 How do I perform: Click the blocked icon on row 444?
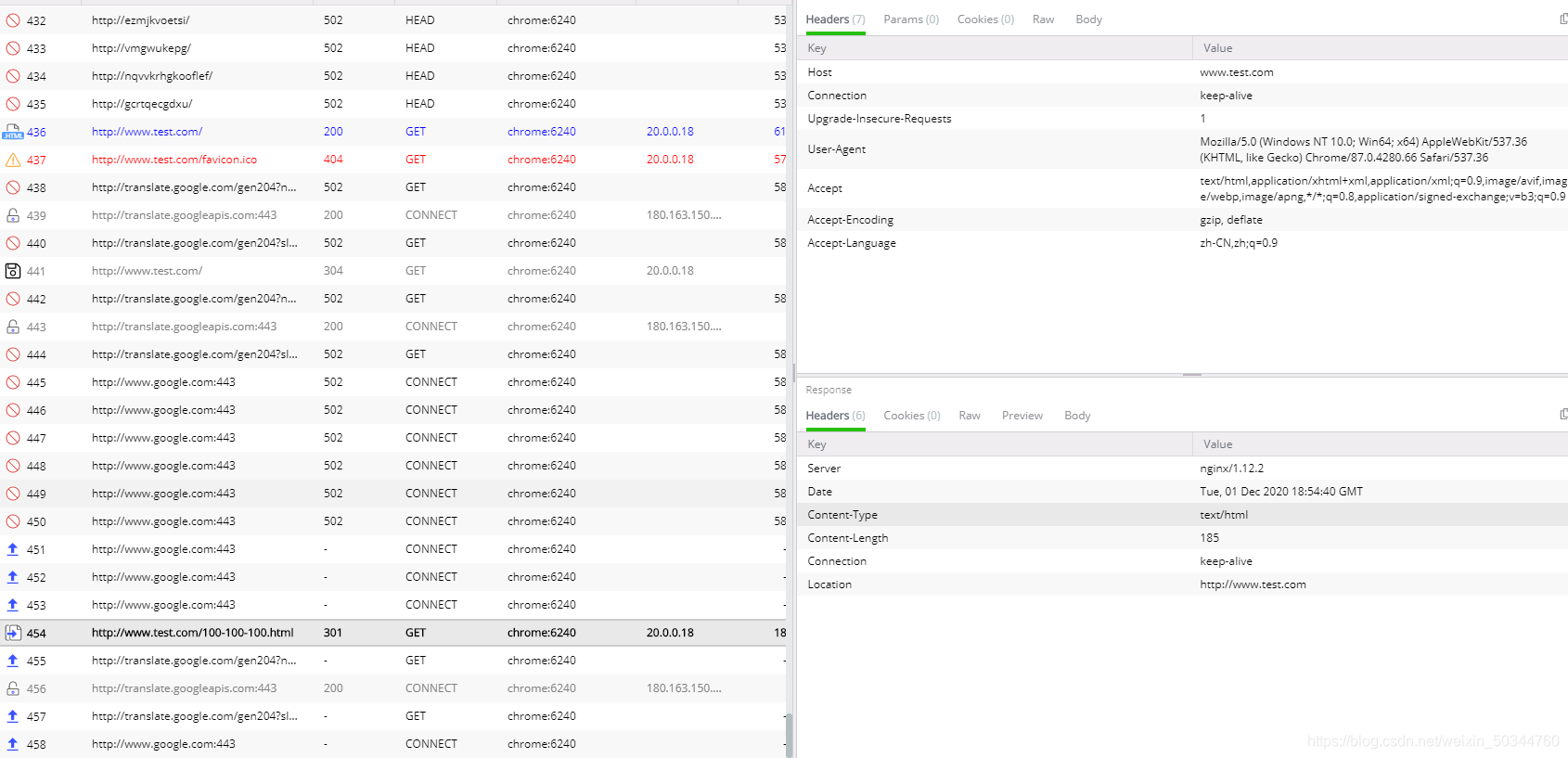coord(13,354)
